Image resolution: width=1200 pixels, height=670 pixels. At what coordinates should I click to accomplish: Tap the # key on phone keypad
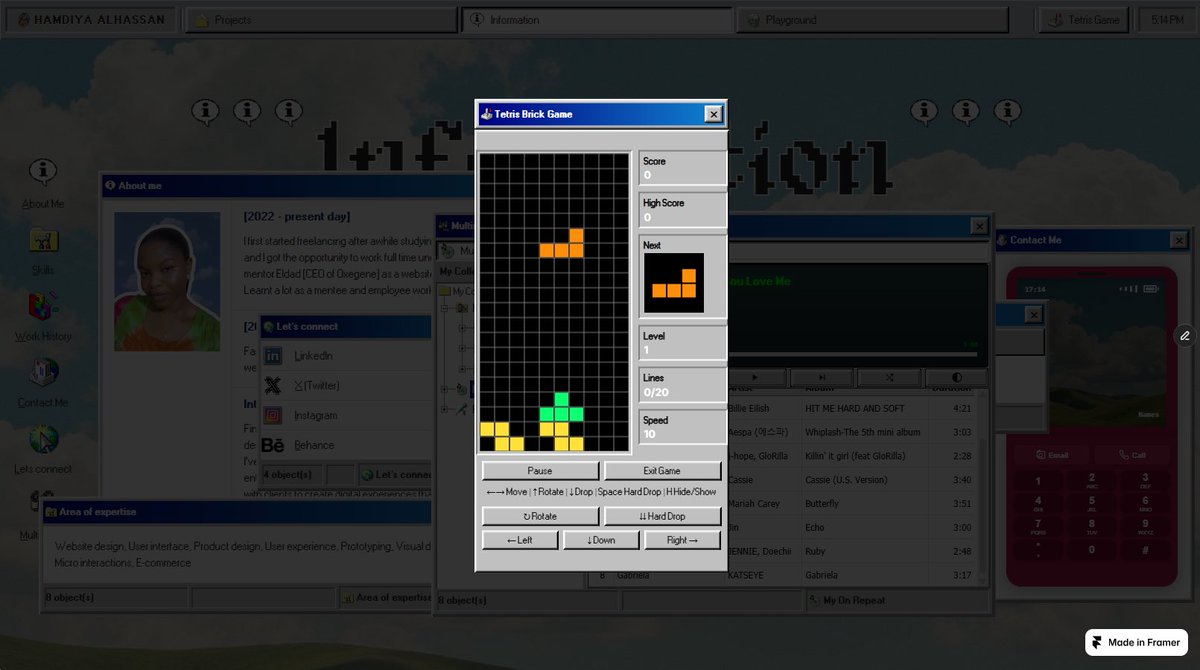(x=1144, y=549)
